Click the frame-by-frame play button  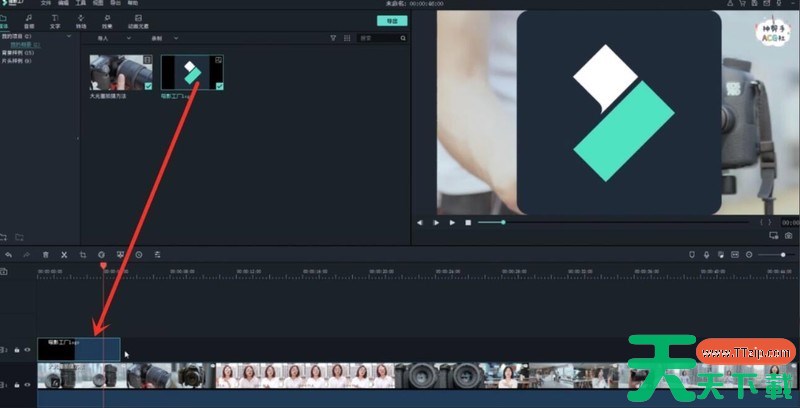point(436,222)
